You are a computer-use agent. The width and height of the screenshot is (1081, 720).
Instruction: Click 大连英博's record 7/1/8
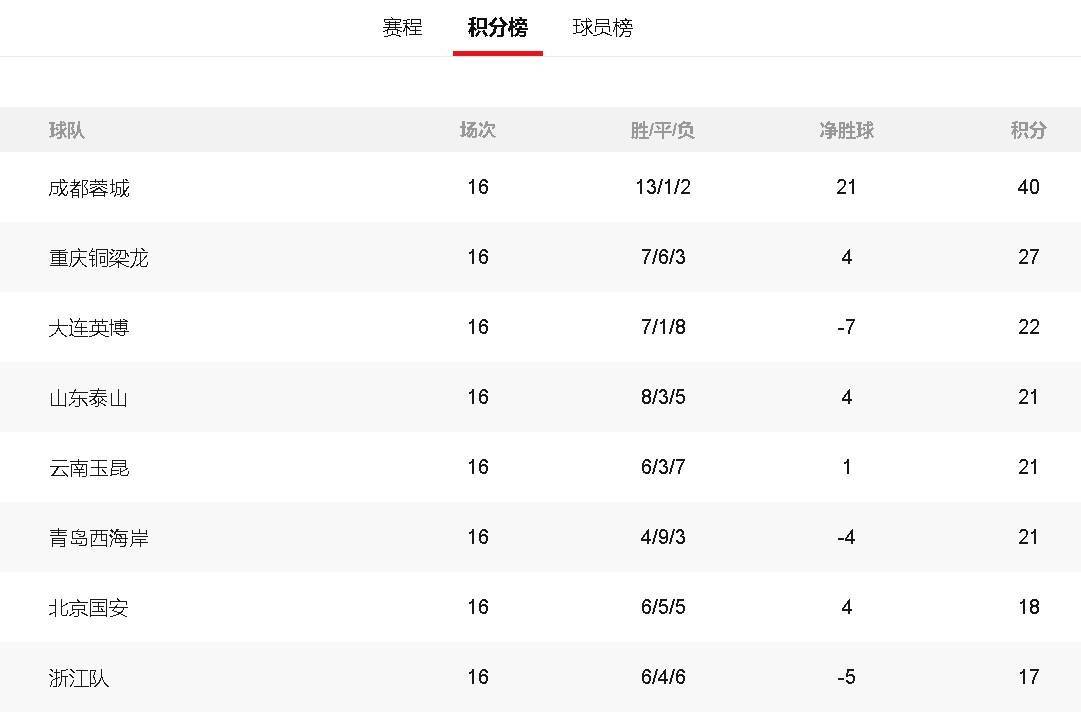663,327
